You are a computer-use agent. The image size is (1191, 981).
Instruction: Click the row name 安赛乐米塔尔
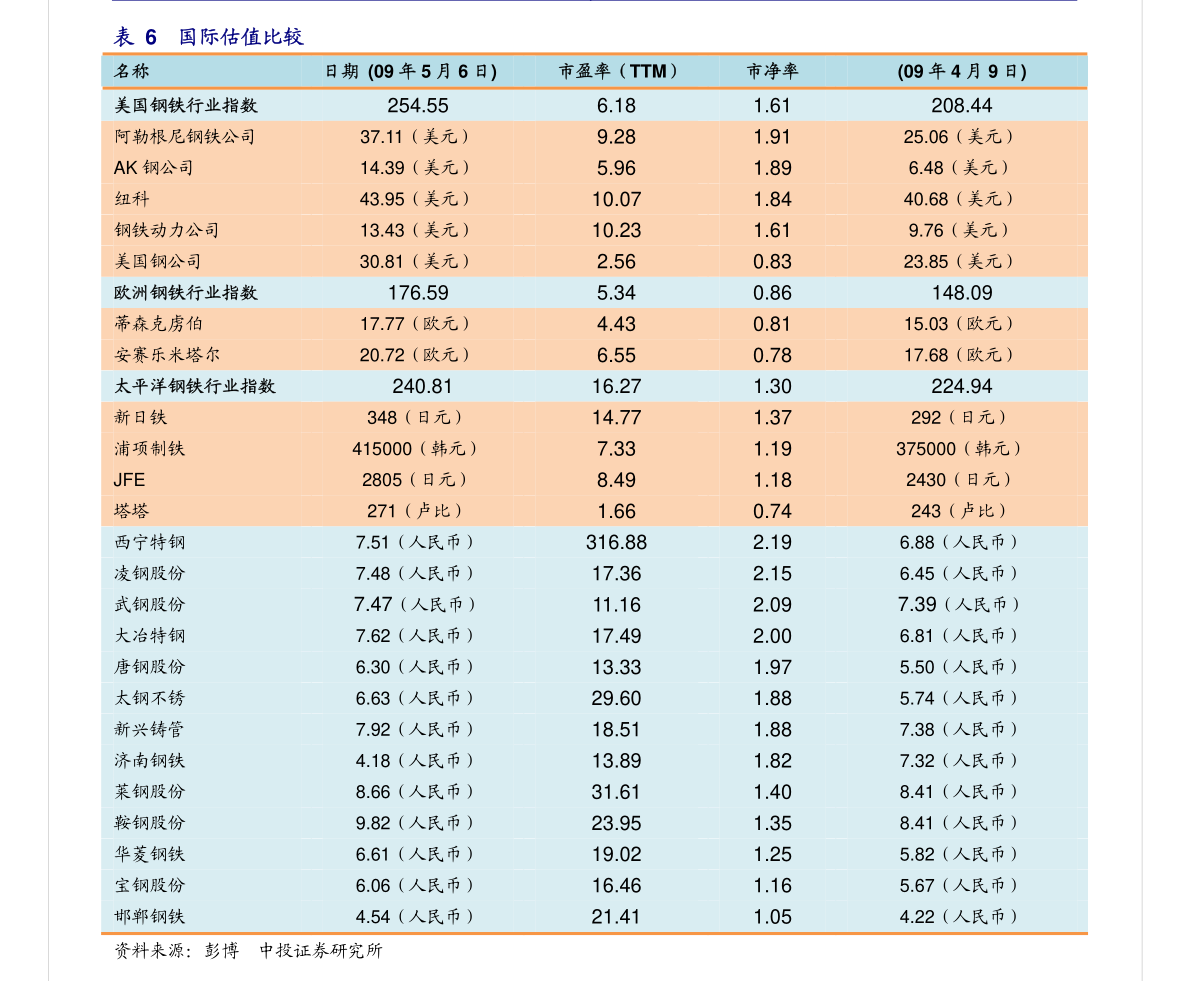(167, 355)
